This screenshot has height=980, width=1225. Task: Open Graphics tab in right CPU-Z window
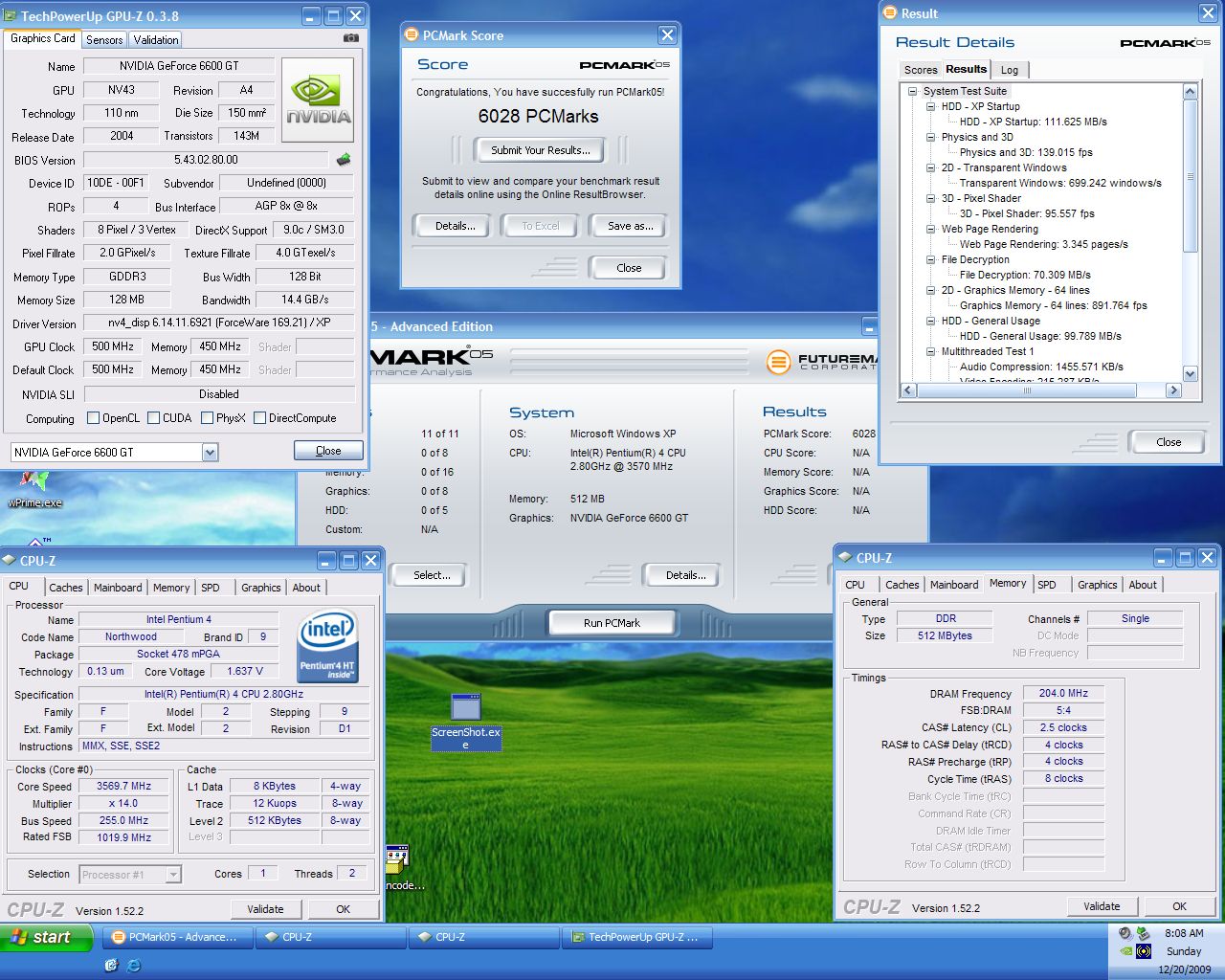click(1097, 585)
